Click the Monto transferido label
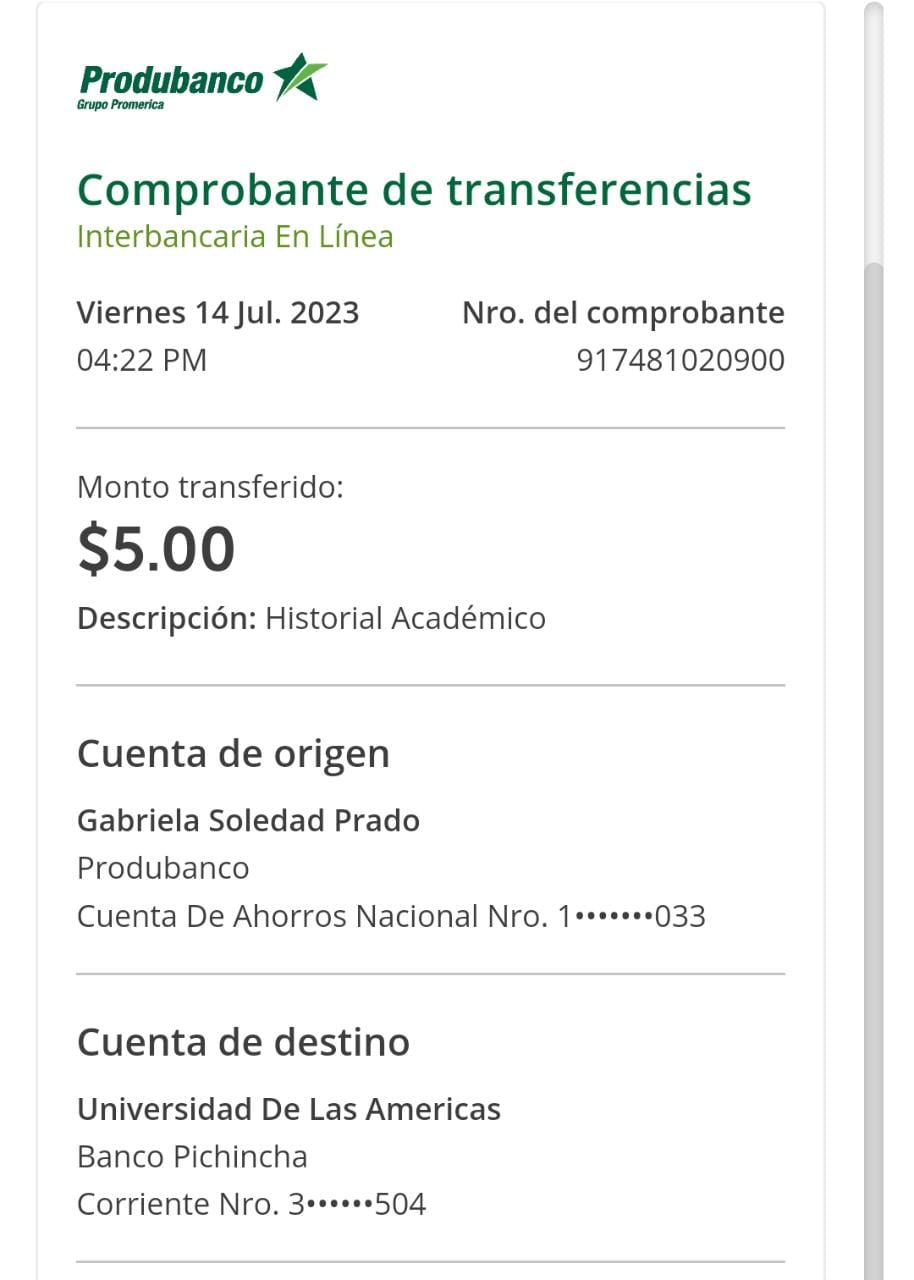The height and width of the screenshot is (1280, 914). tap(210, 488)
